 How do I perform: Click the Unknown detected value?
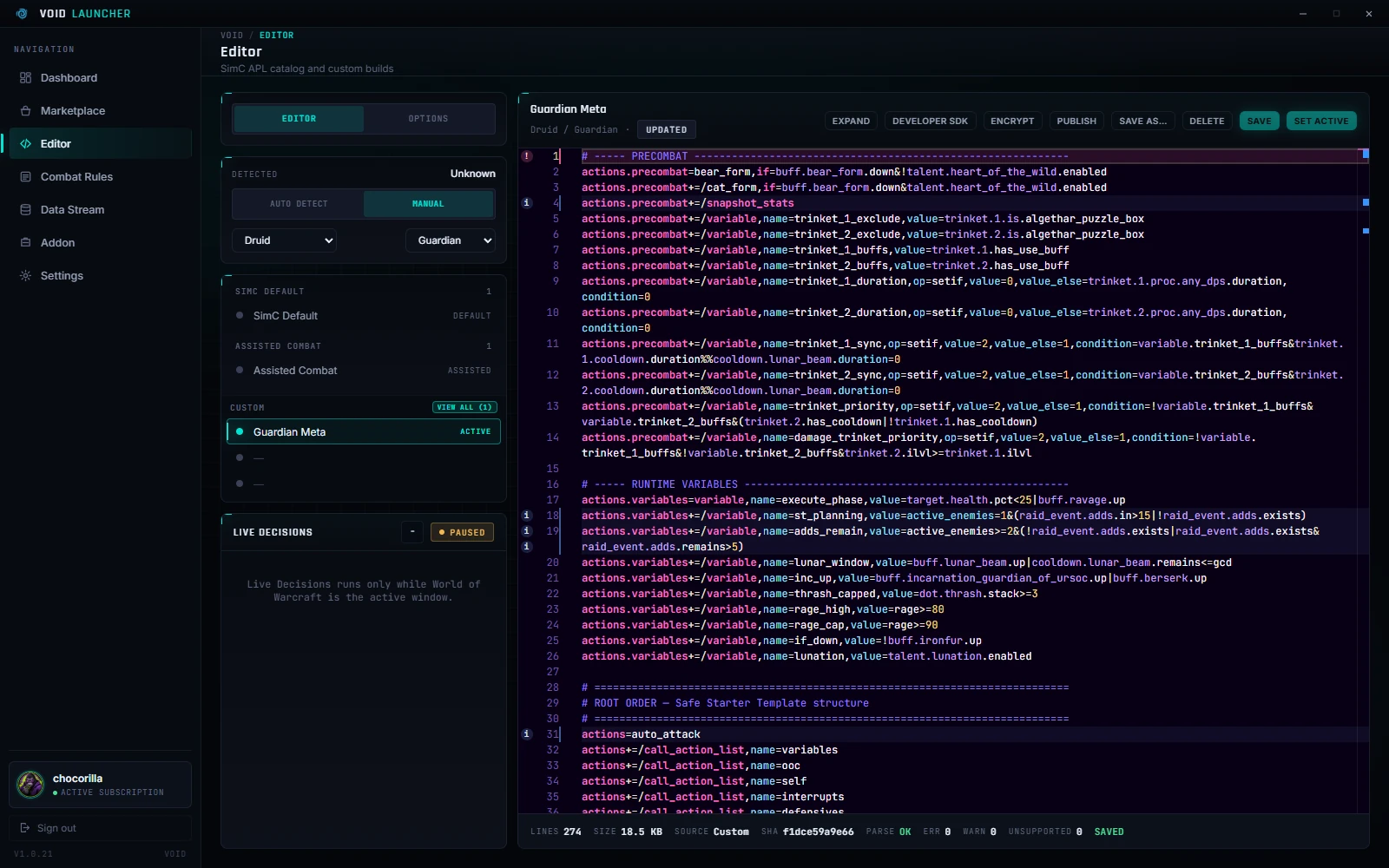(x=472, y=174)
